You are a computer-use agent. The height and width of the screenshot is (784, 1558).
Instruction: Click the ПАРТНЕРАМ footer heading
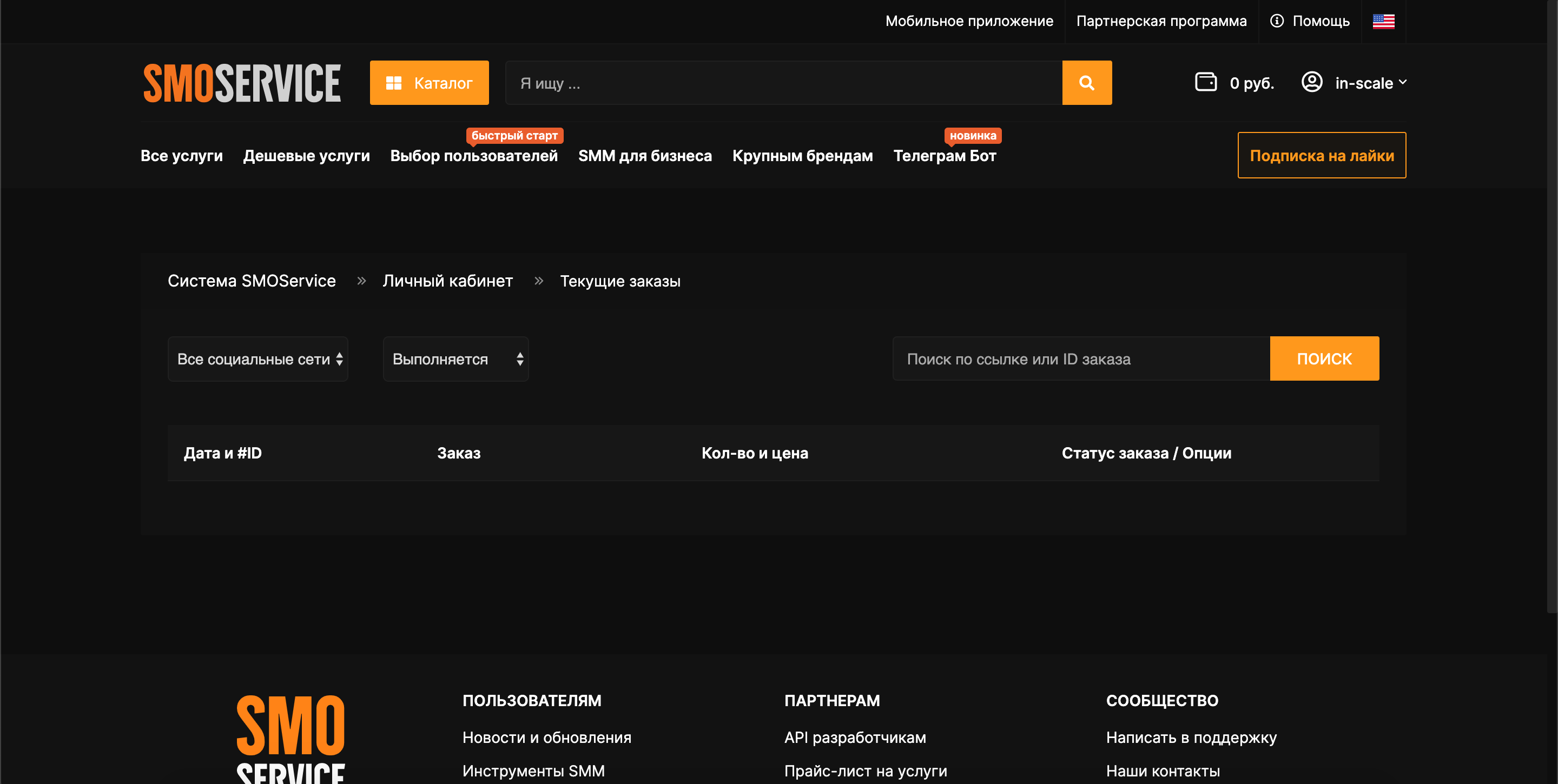(x=832, y=701)
